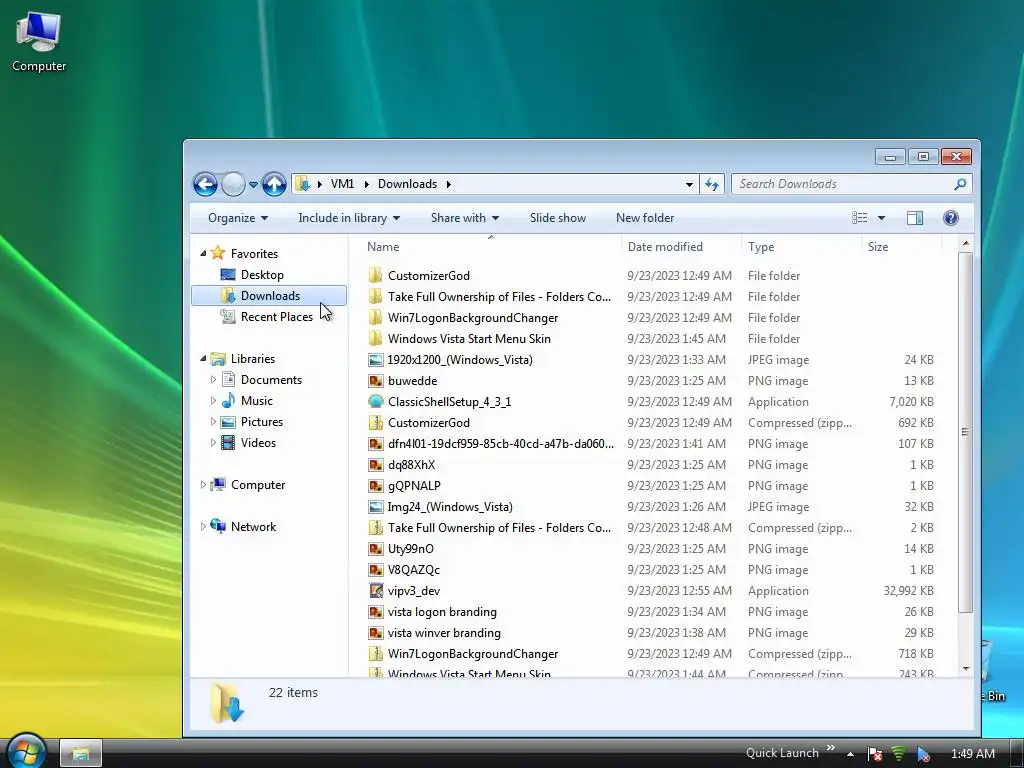
Task: Click the refresh button beside address bar
Action: point(712,184)
